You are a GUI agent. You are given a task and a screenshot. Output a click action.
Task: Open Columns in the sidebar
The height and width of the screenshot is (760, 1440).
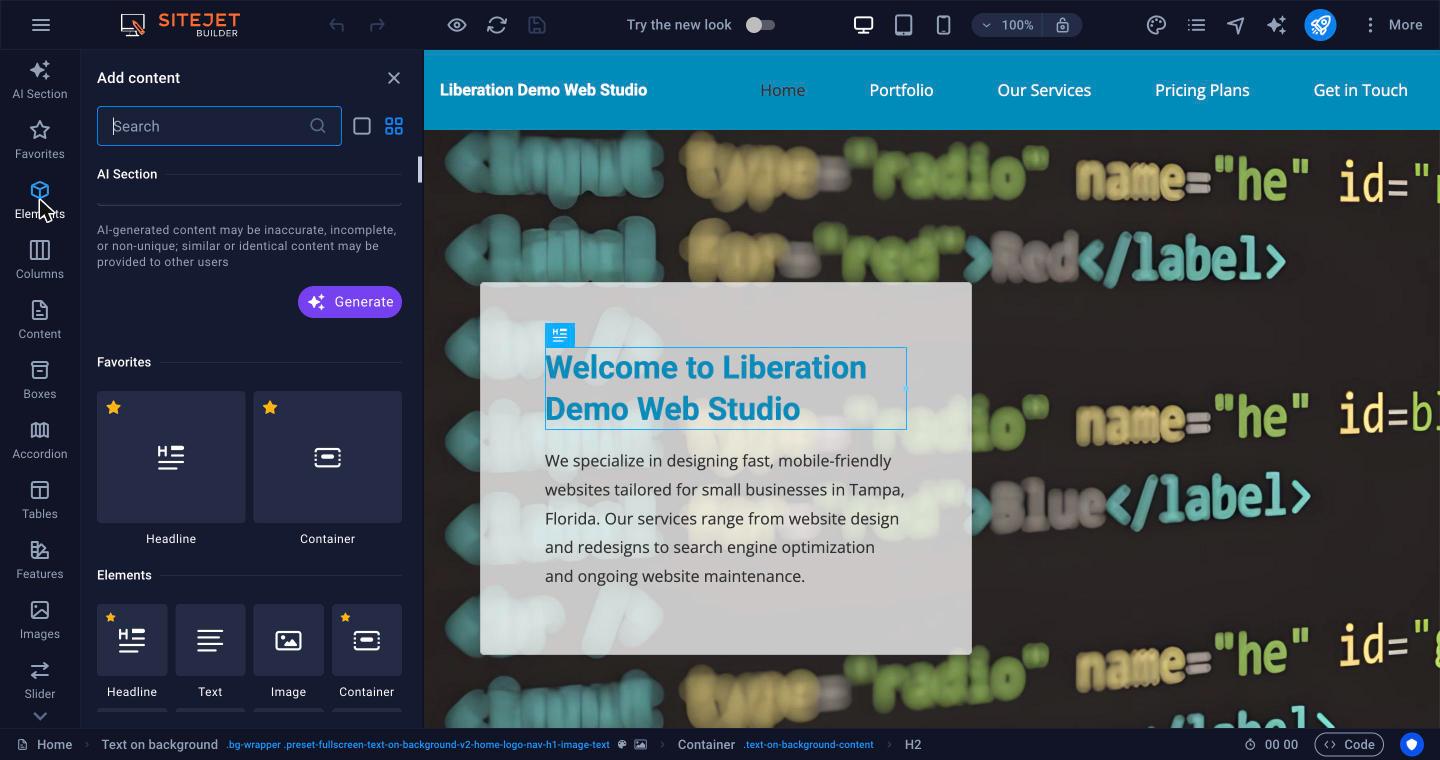pyautogui.click(x=40, y=260)
